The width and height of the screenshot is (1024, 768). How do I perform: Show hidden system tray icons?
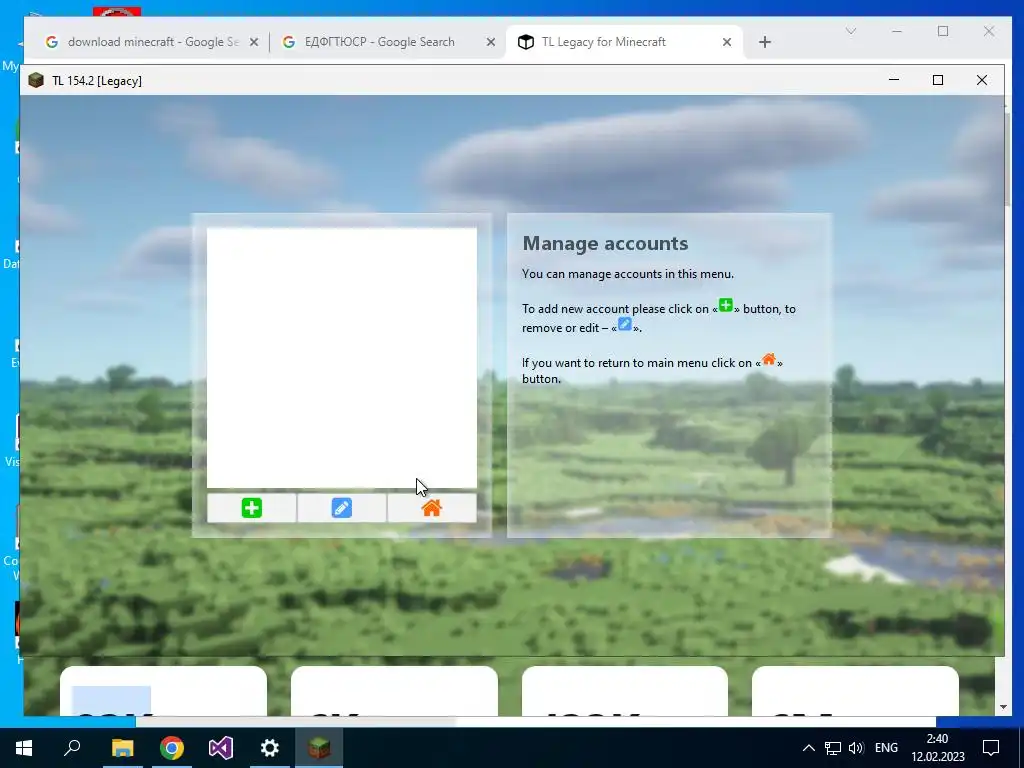(x=808, y=748)
